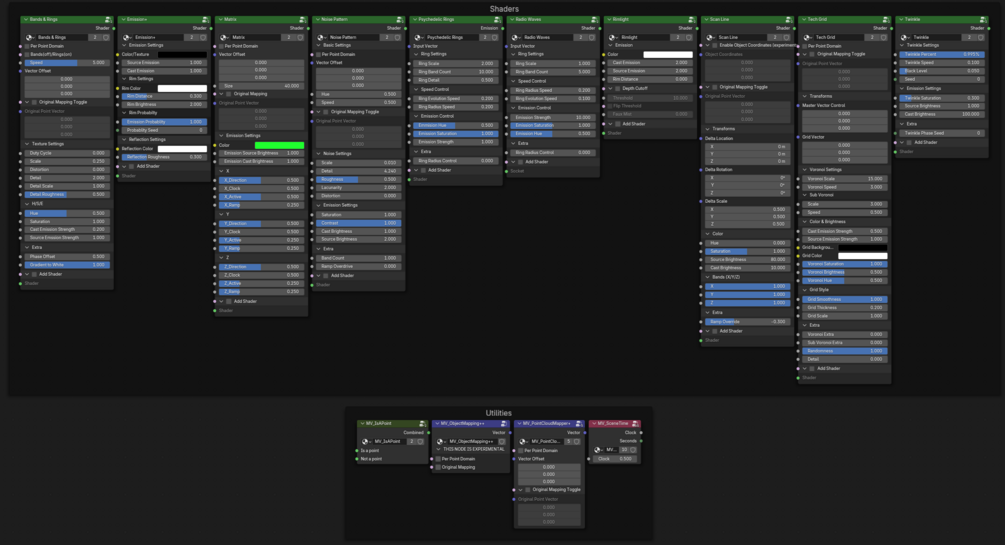
Task: Collapse Emission Control panel in Radio Waves
Action: (513, 108)
